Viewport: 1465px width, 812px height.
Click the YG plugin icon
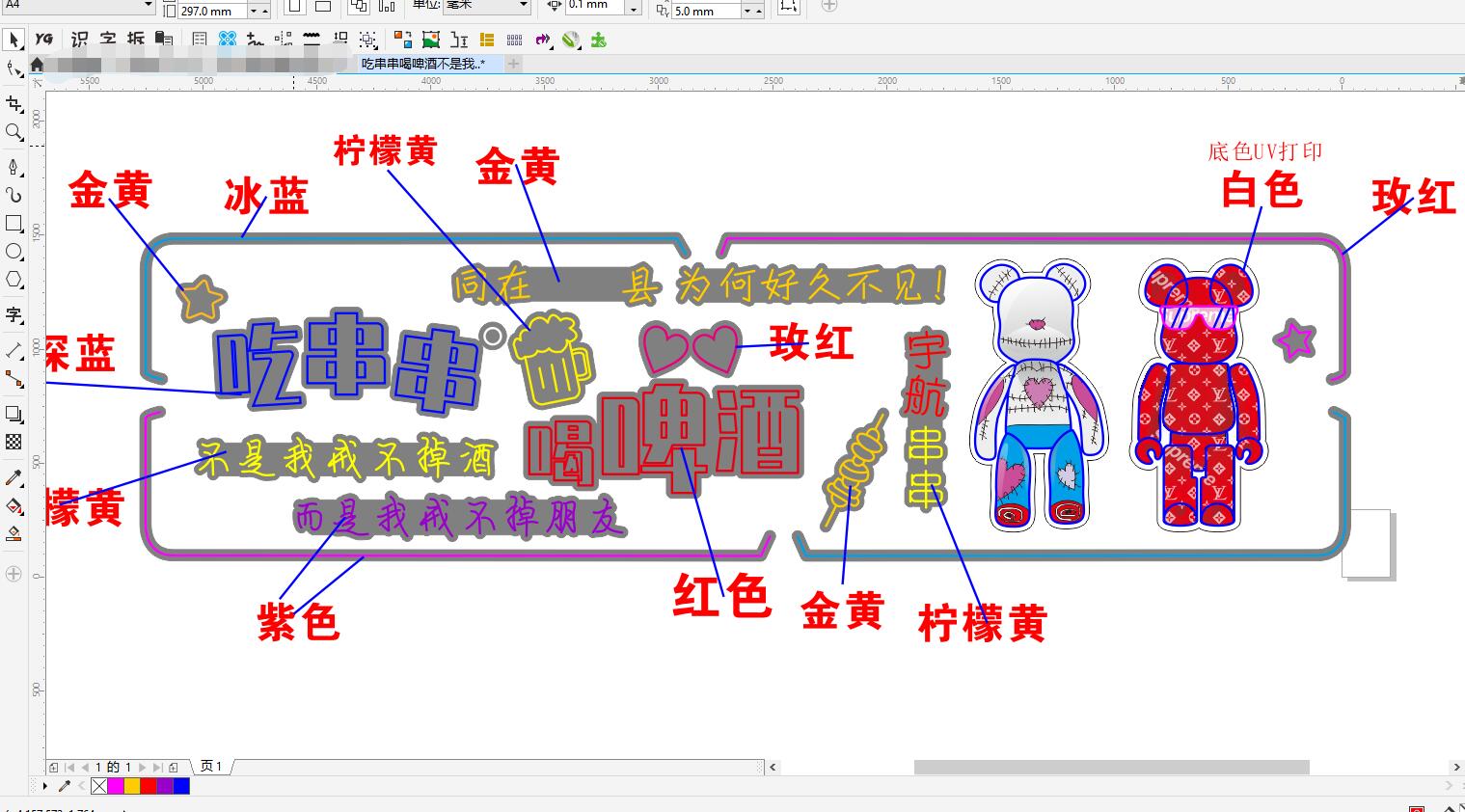[44, 40]
